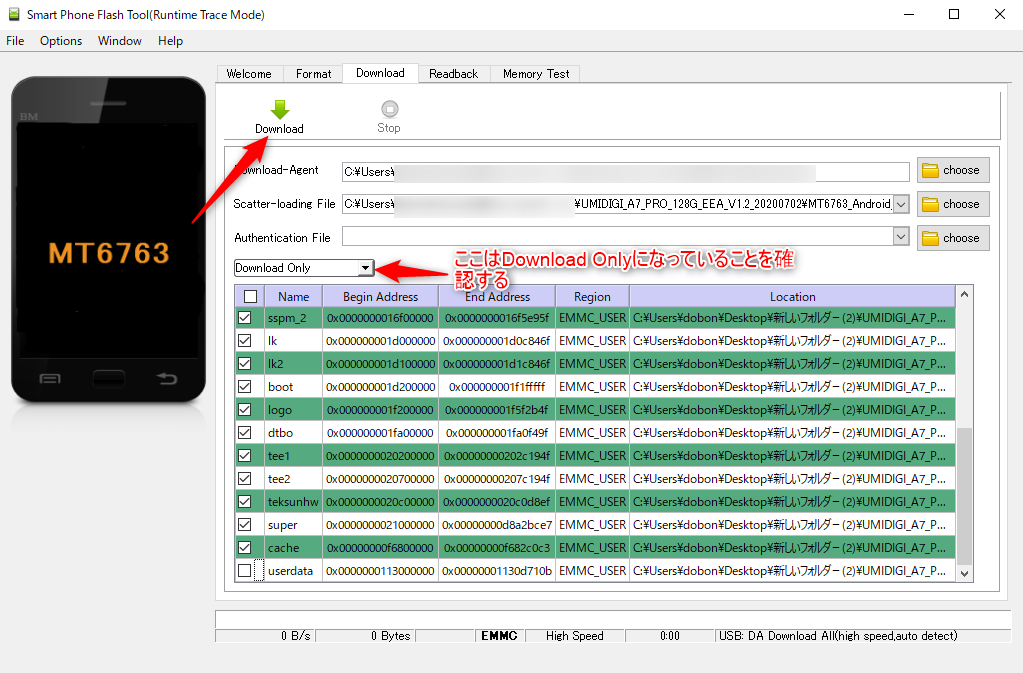Open the Help menu
The height and width of the screenshot is (673, 1023).
tap(170, 41)
